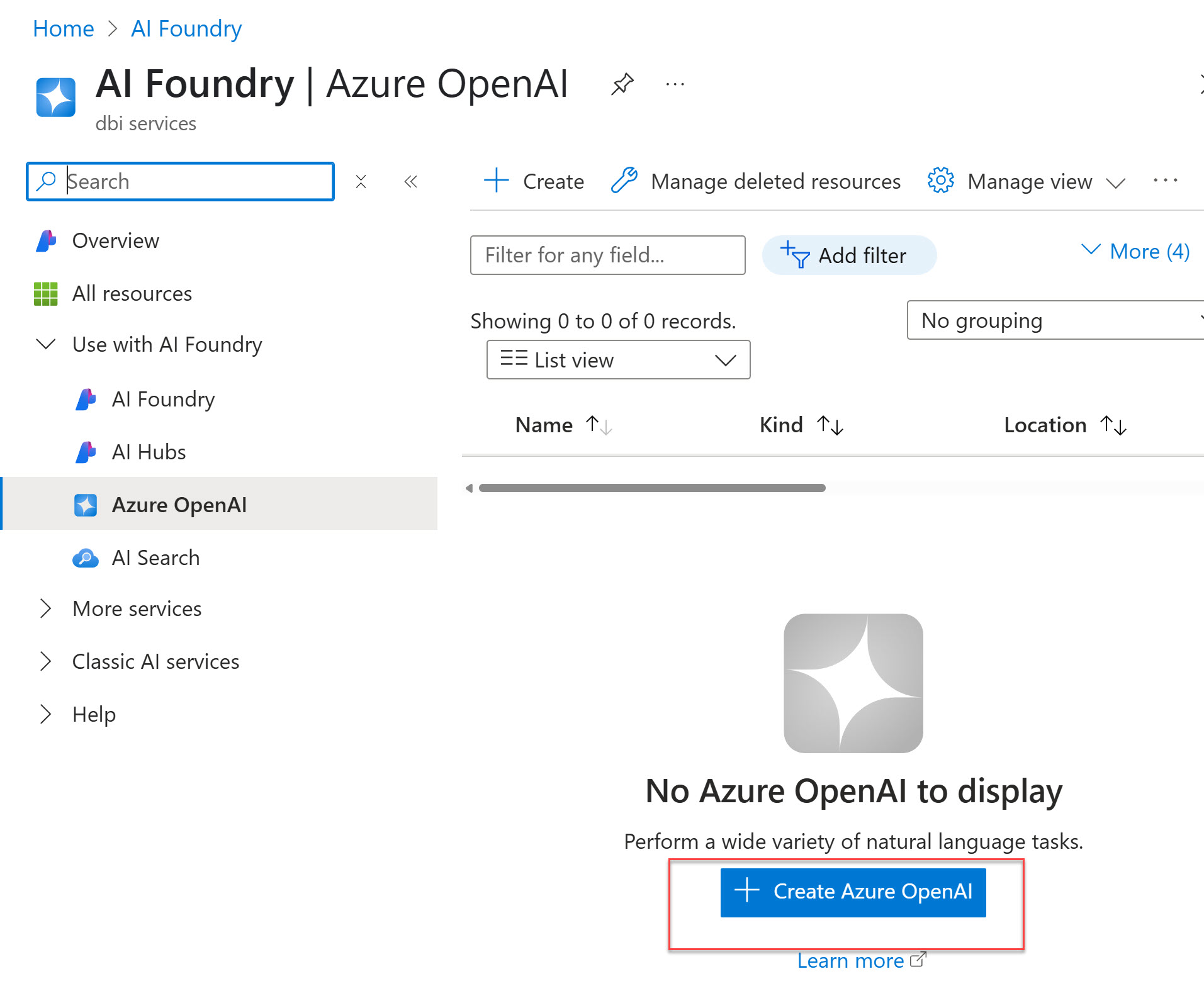This screenshot has height=1008, width=1204.
Task: Expand the Classic AI services section
Action: [x=155, y=661]
